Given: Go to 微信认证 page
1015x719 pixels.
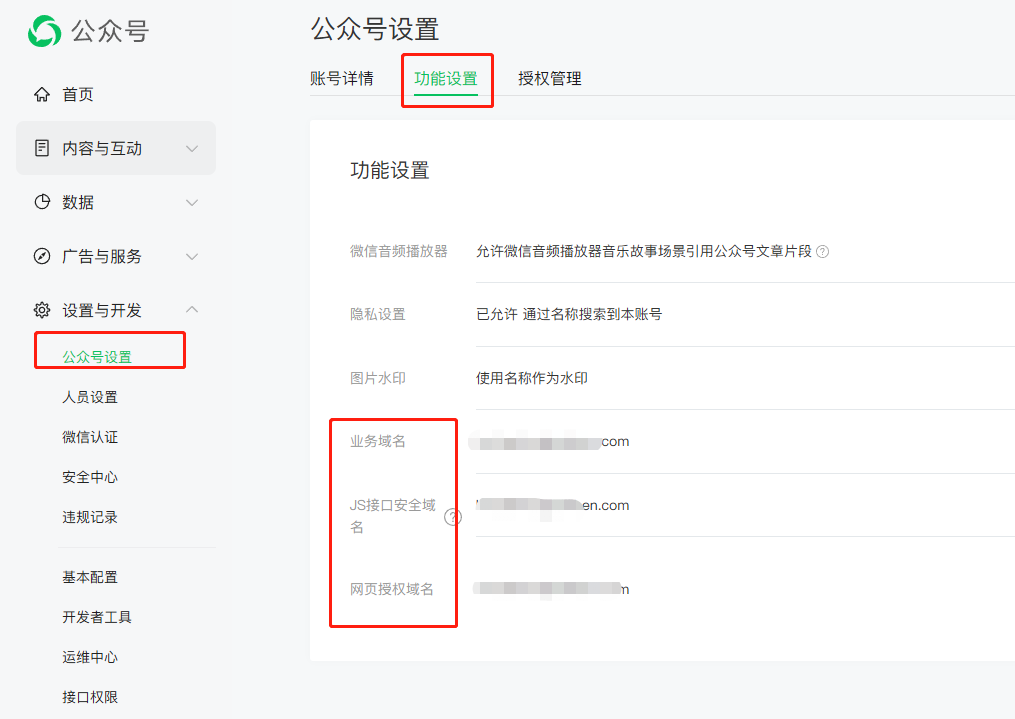Looking at the screenshot, I should tap(90, 437).
